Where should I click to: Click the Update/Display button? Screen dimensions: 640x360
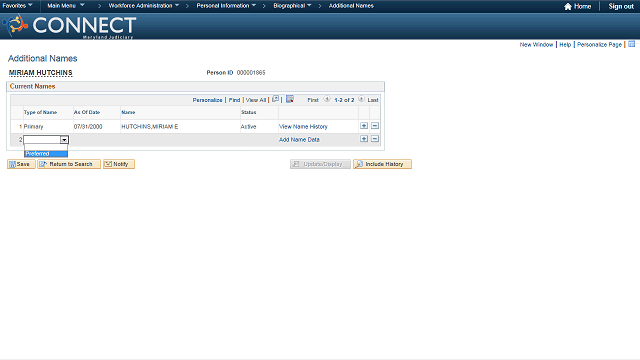pyautogui.click(x=320, y=164)
